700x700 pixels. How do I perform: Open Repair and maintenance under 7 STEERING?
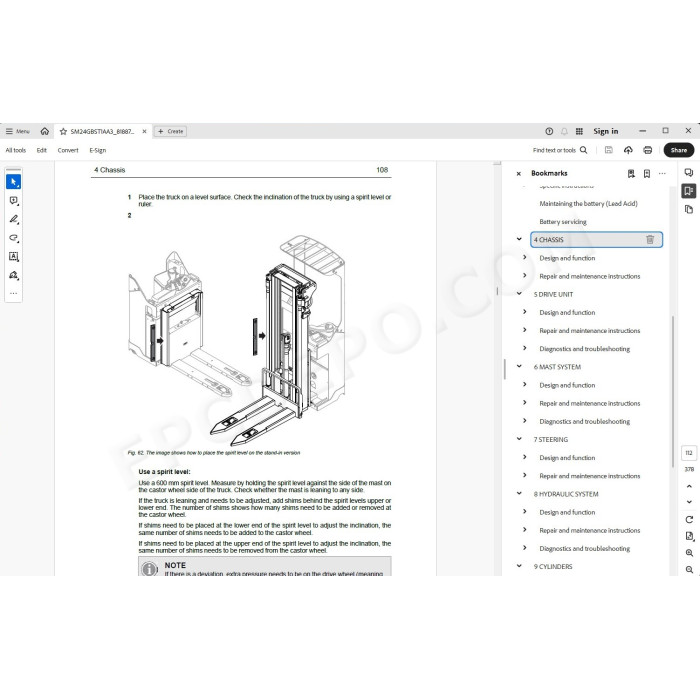[x=590, y=476]
